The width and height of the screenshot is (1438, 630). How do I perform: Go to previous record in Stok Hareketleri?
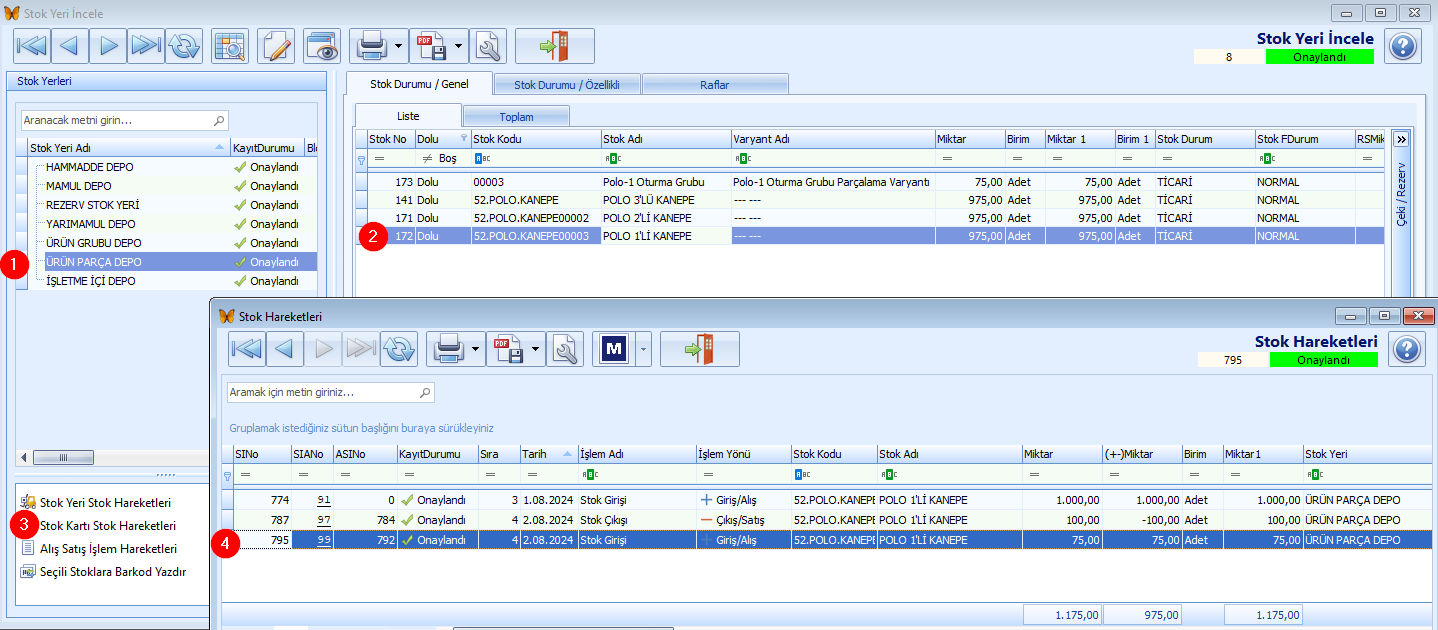(286, 349)
